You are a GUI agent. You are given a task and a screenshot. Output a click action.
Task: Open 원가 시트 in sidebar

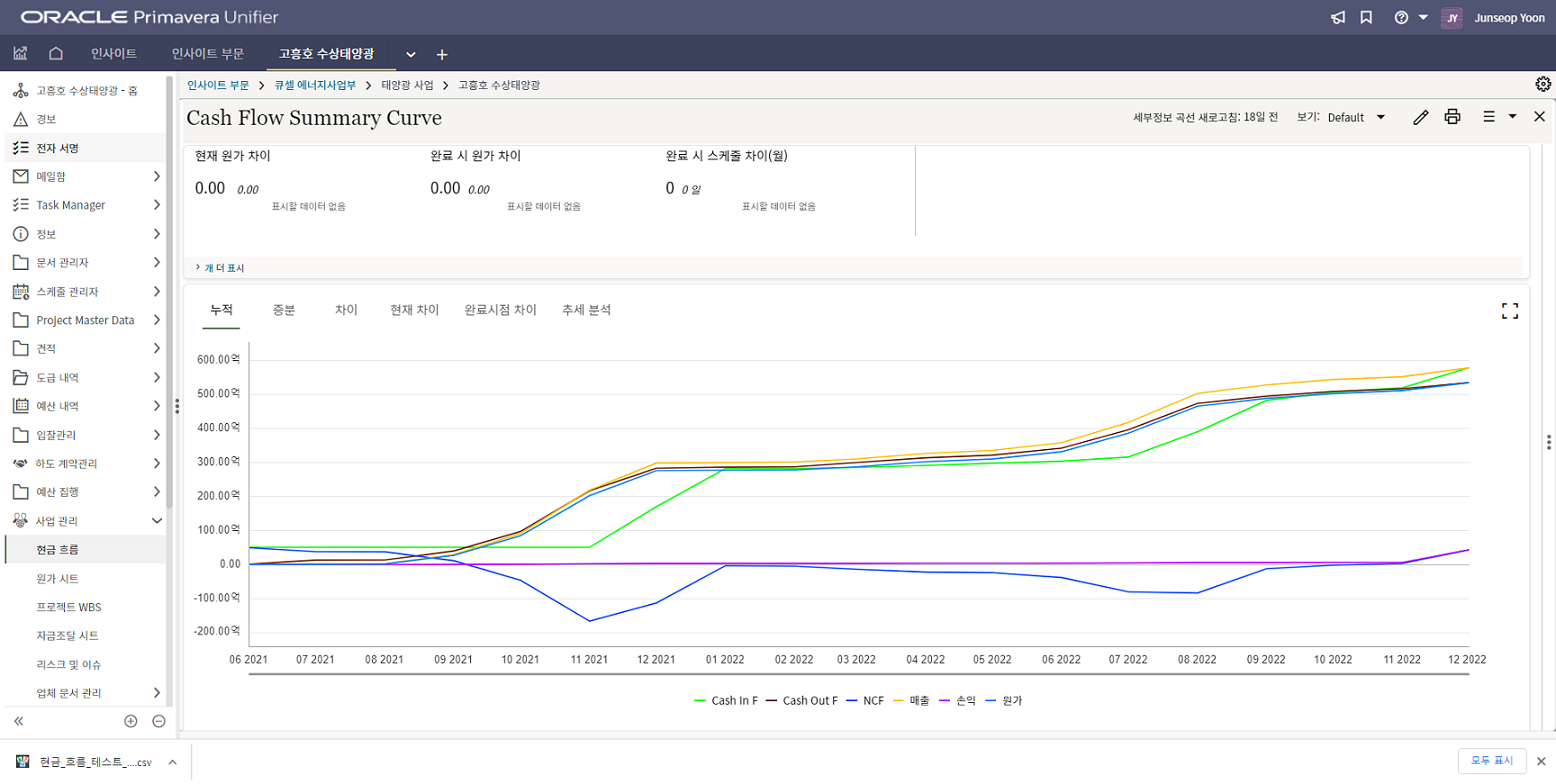57,579
